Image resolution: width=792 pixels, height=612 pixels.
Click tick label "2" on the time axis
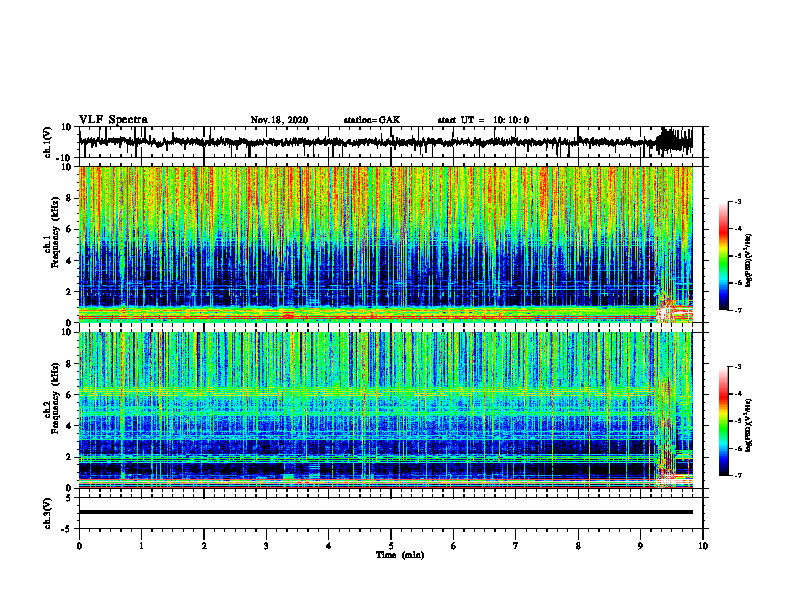click(204, 546)
